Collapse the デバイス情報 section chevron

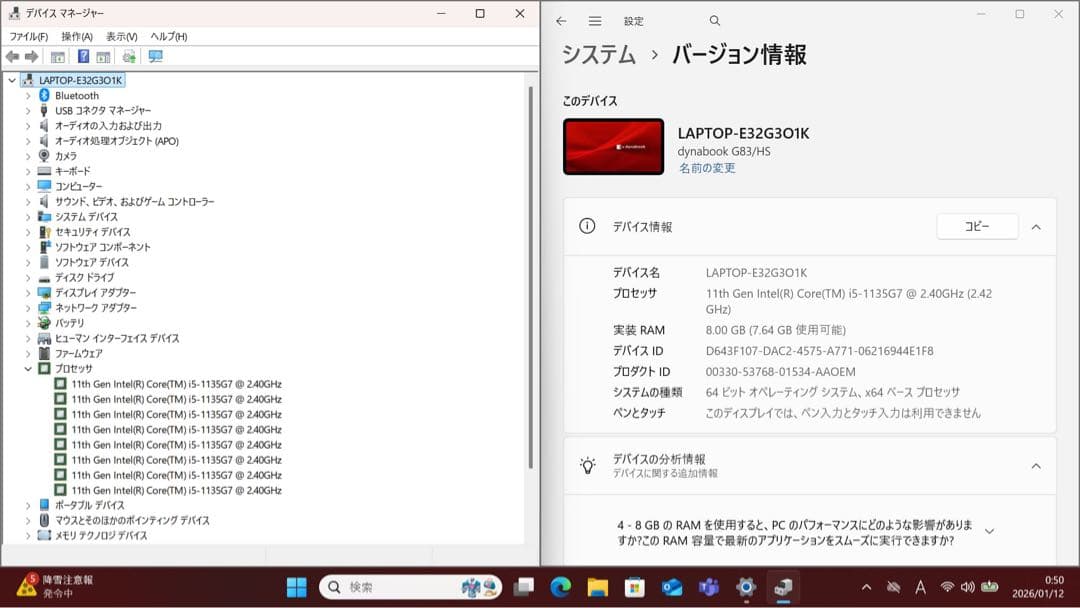click(1036, 226)
